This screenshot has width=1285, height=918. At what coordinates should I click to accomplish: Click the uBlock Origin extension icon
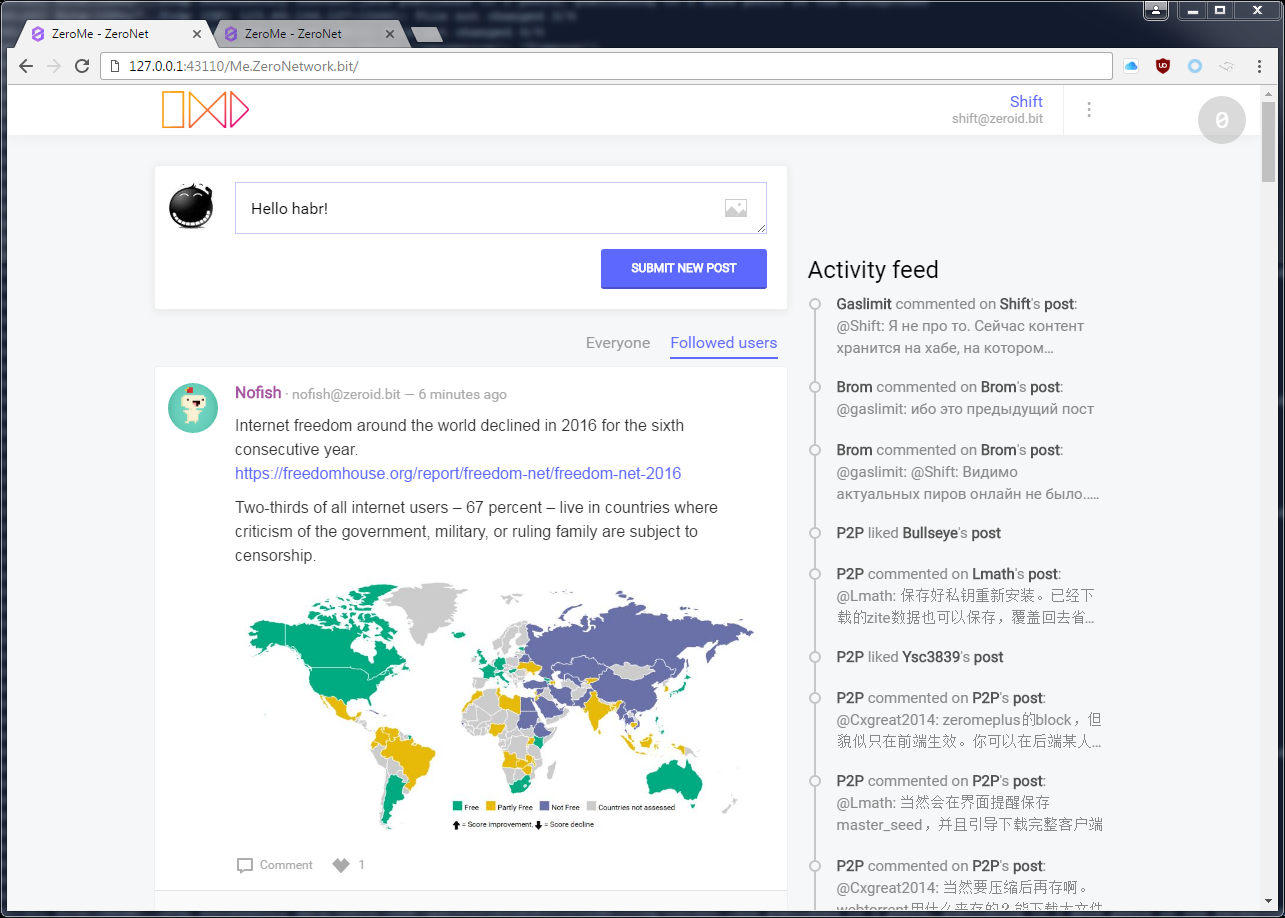pos(1163,66)
